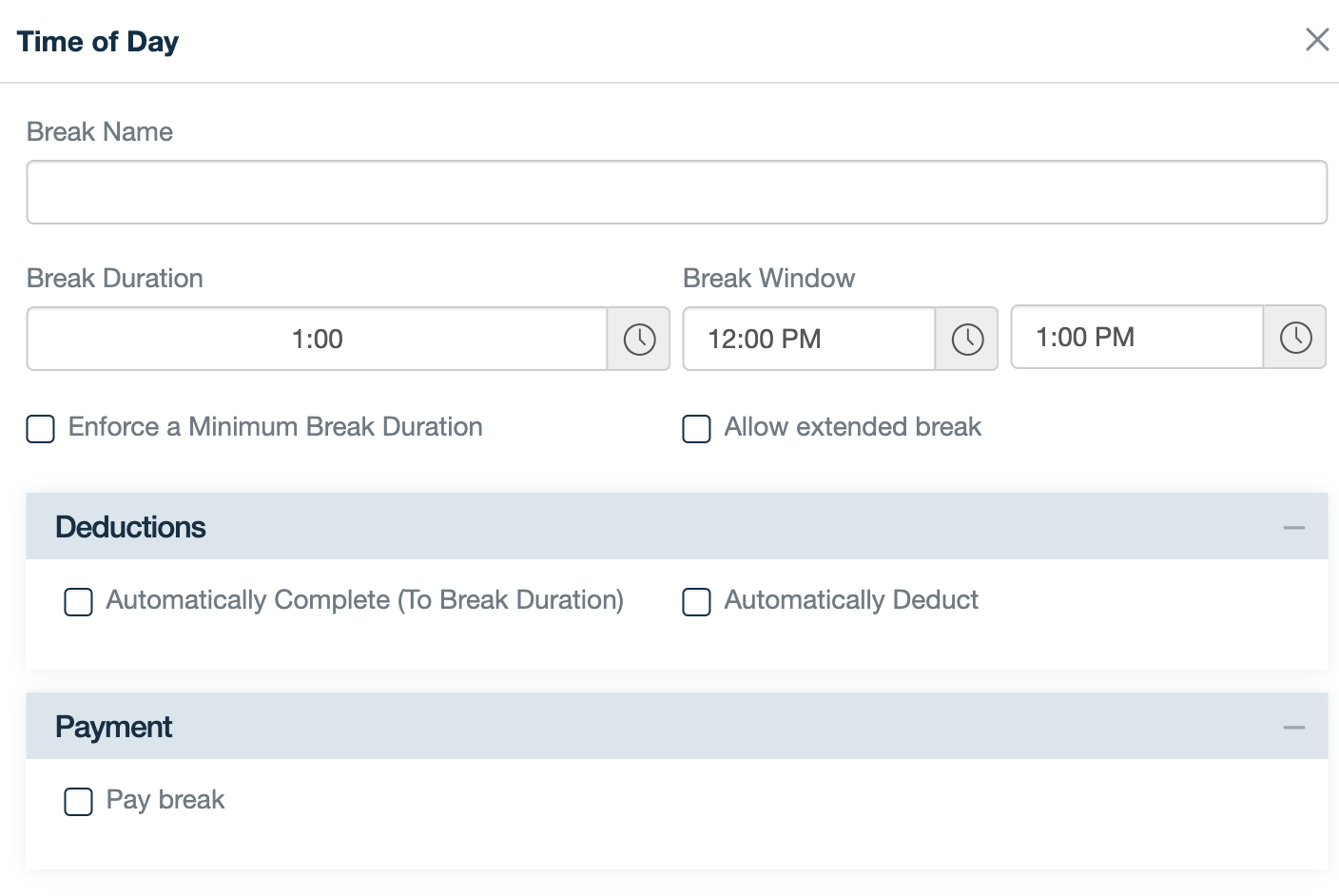Toggle the Pay break checkbox
The width and height of the screenshot is (1339, 896).
[x=79, y=802]
